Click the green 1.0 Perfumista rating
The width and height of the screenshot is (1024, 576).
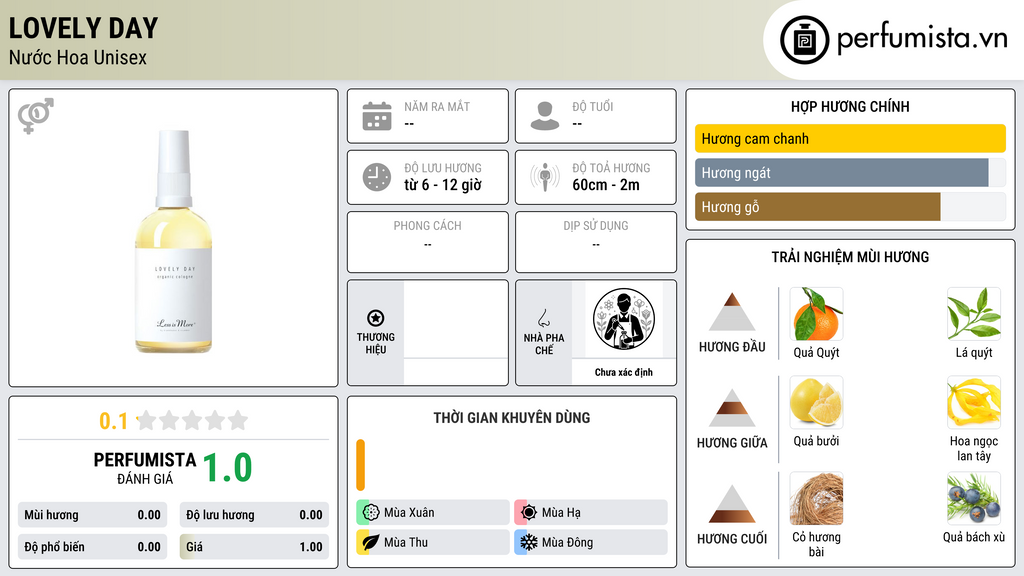tap(227, 468)
